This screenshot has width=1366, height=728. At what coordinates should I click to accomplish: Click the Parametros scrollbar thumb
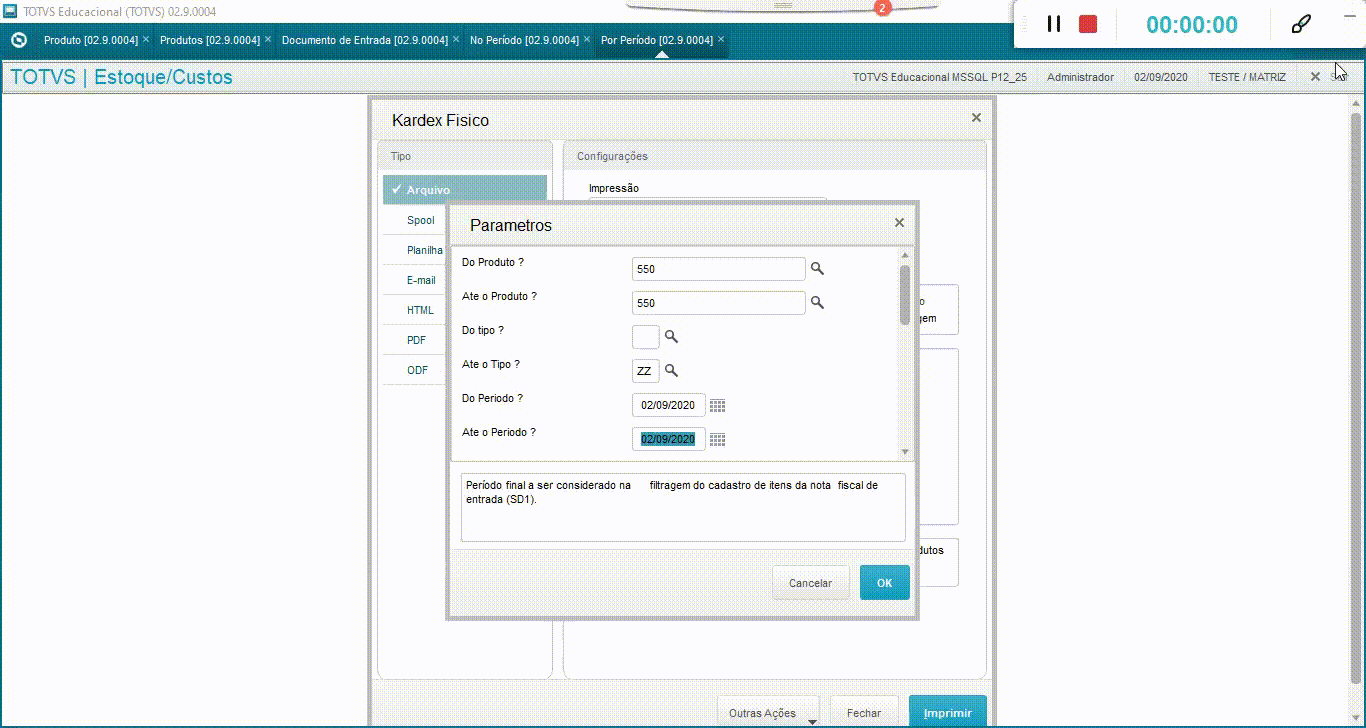click(x=905, y=294)
